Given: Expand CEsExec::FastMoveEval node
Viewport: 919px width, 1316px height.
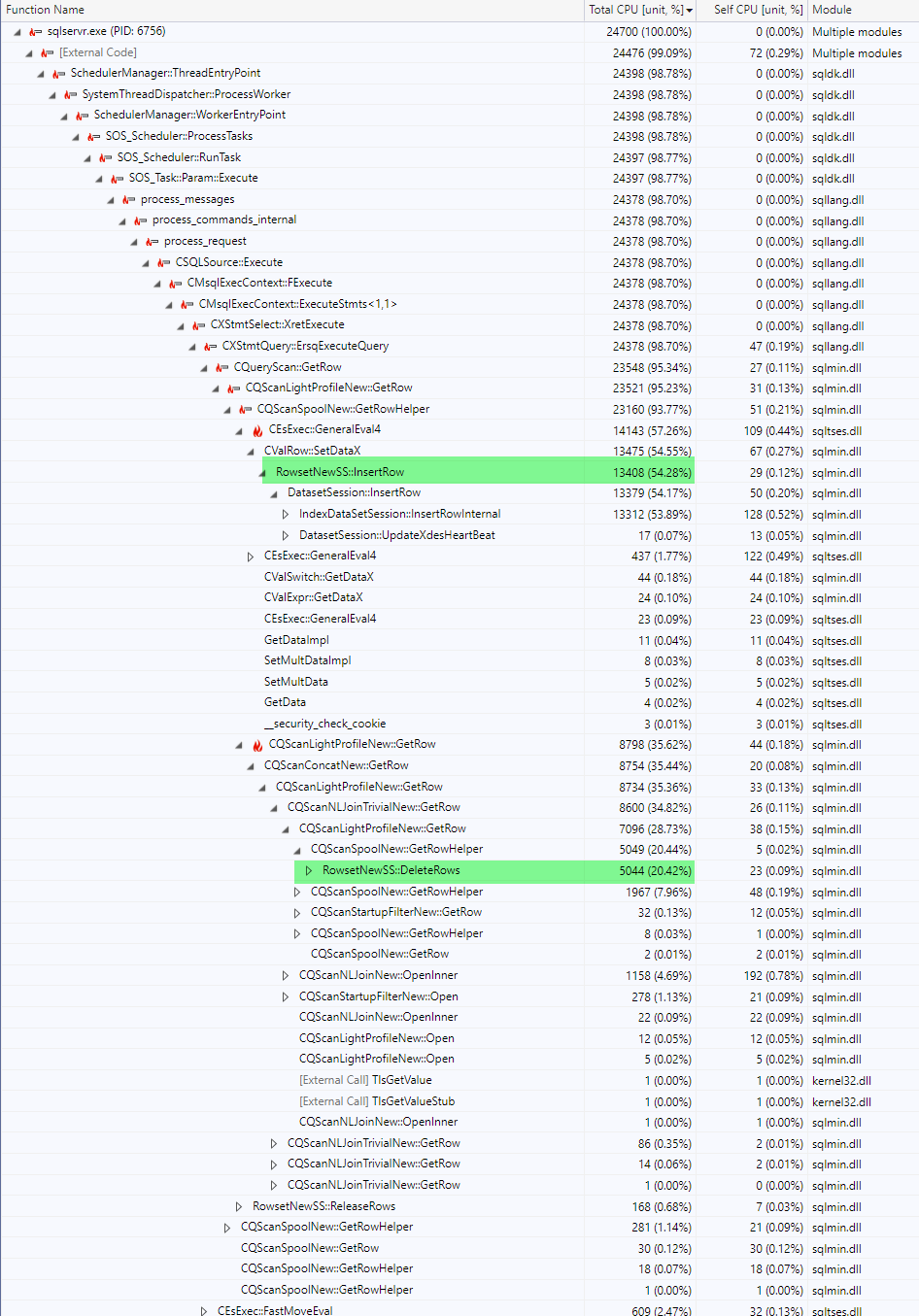Looking at the screenshot, I should coord(204,1311).
